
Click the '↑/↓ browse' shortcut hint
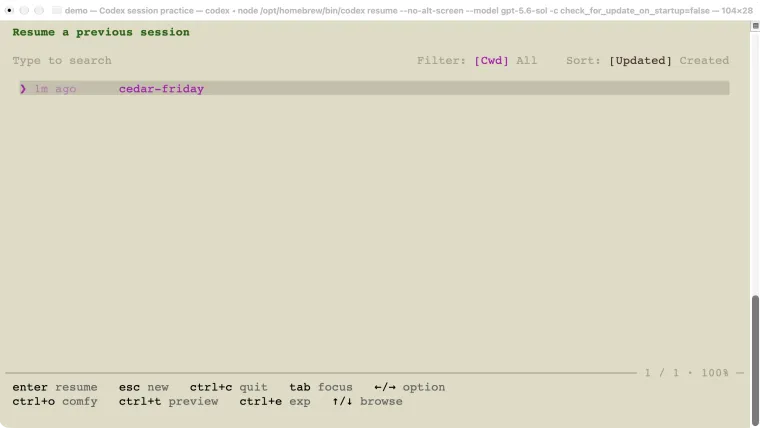[367, 401]
